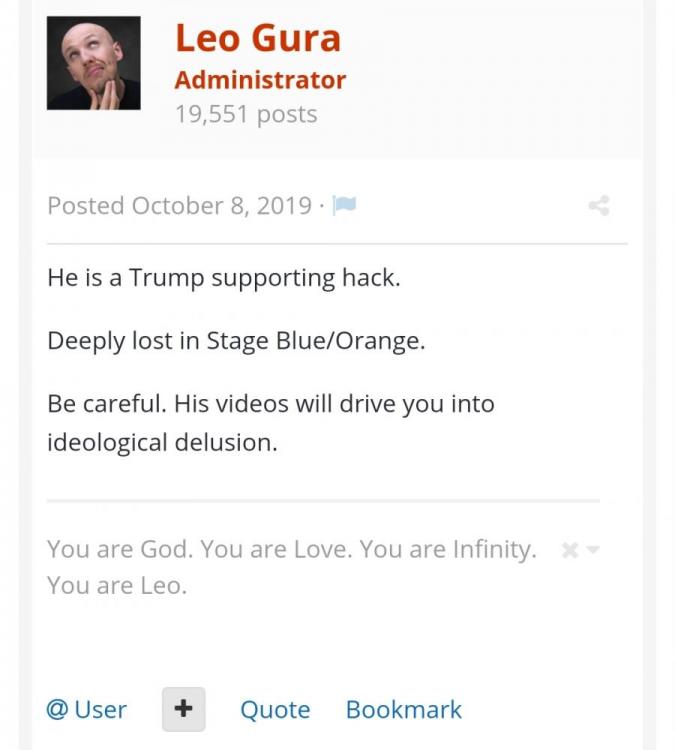This screenshot has width=675, height=750.
Task: Click the "You are Leo." signature line
Action: pyautogui.click(x=117, y=586)
